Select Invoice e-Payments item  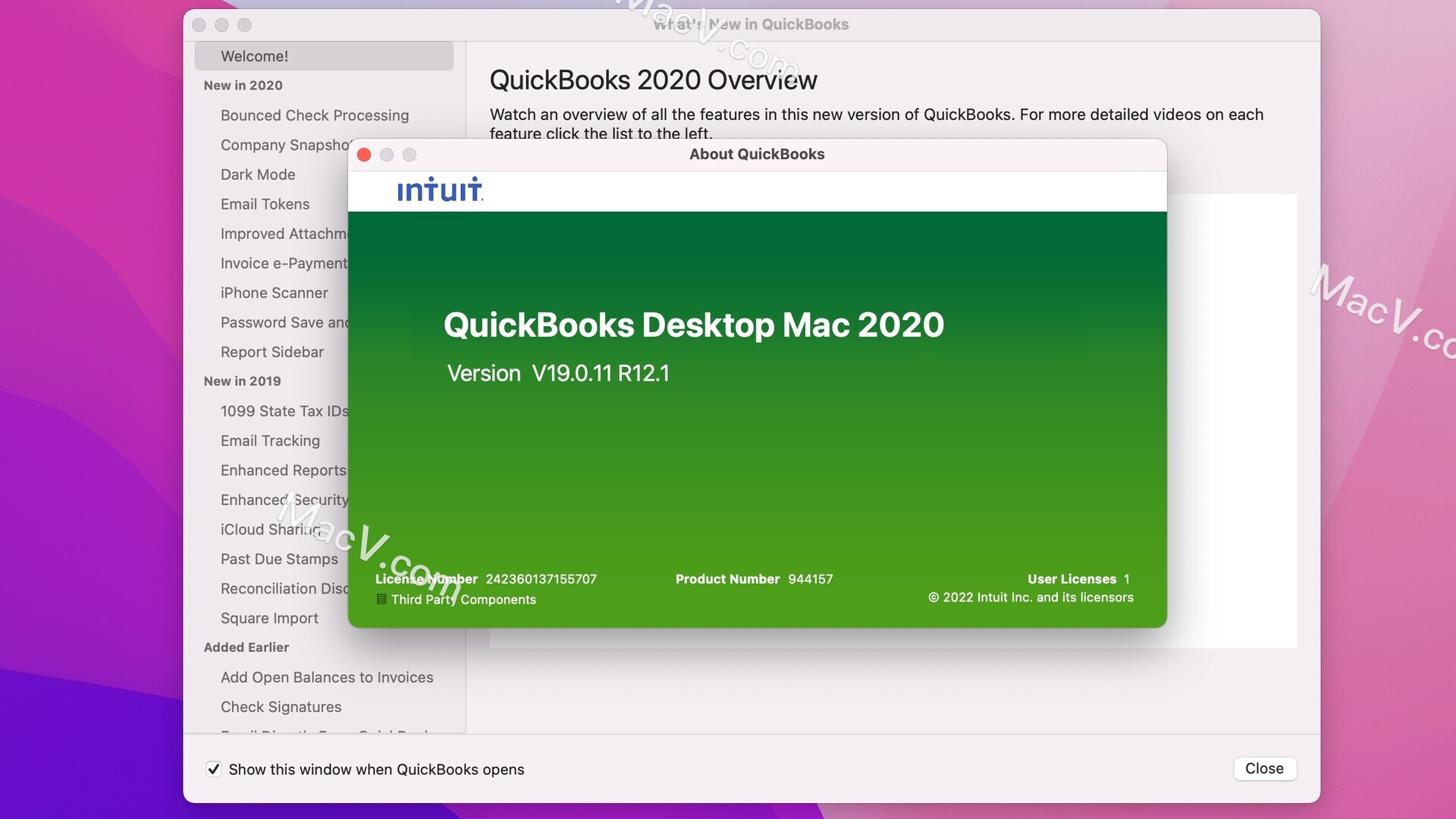(284, 263)
